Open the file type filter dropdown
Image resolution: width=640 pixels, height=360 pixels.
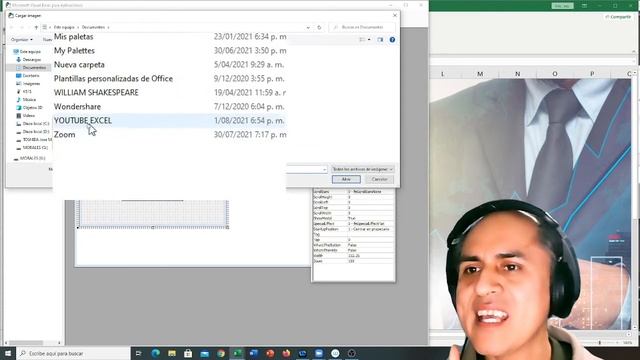click(x=362, y=169)
